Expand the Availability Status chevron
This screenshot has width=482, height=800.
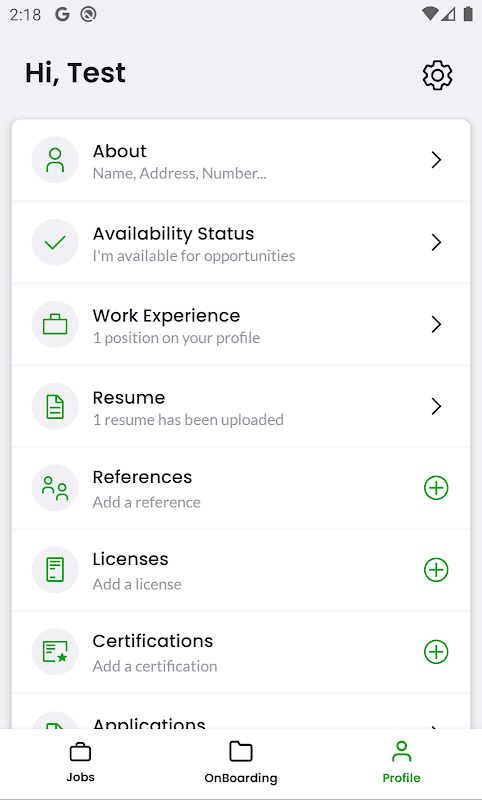pyautogui.click(x=436, y=242)
